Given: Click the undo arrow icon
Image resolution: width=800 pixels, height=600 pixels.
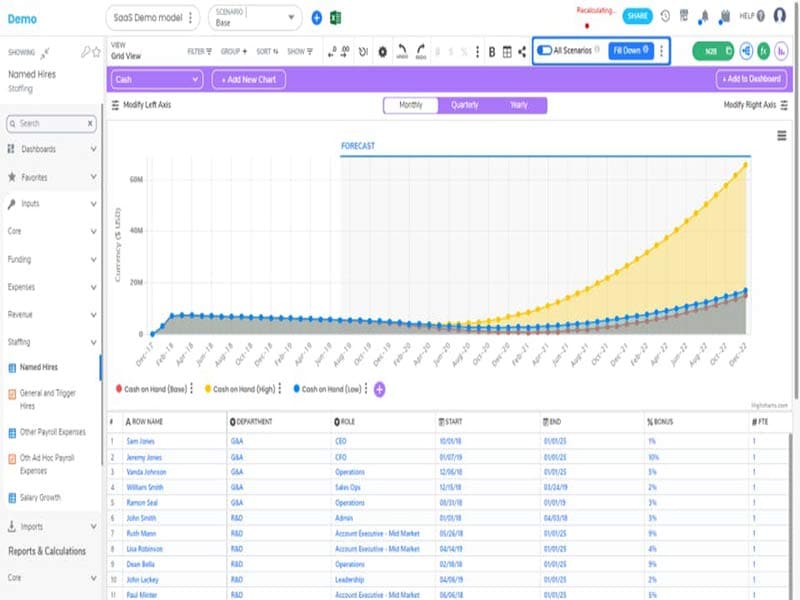Looking at the screenshot, I should [402, 52].
